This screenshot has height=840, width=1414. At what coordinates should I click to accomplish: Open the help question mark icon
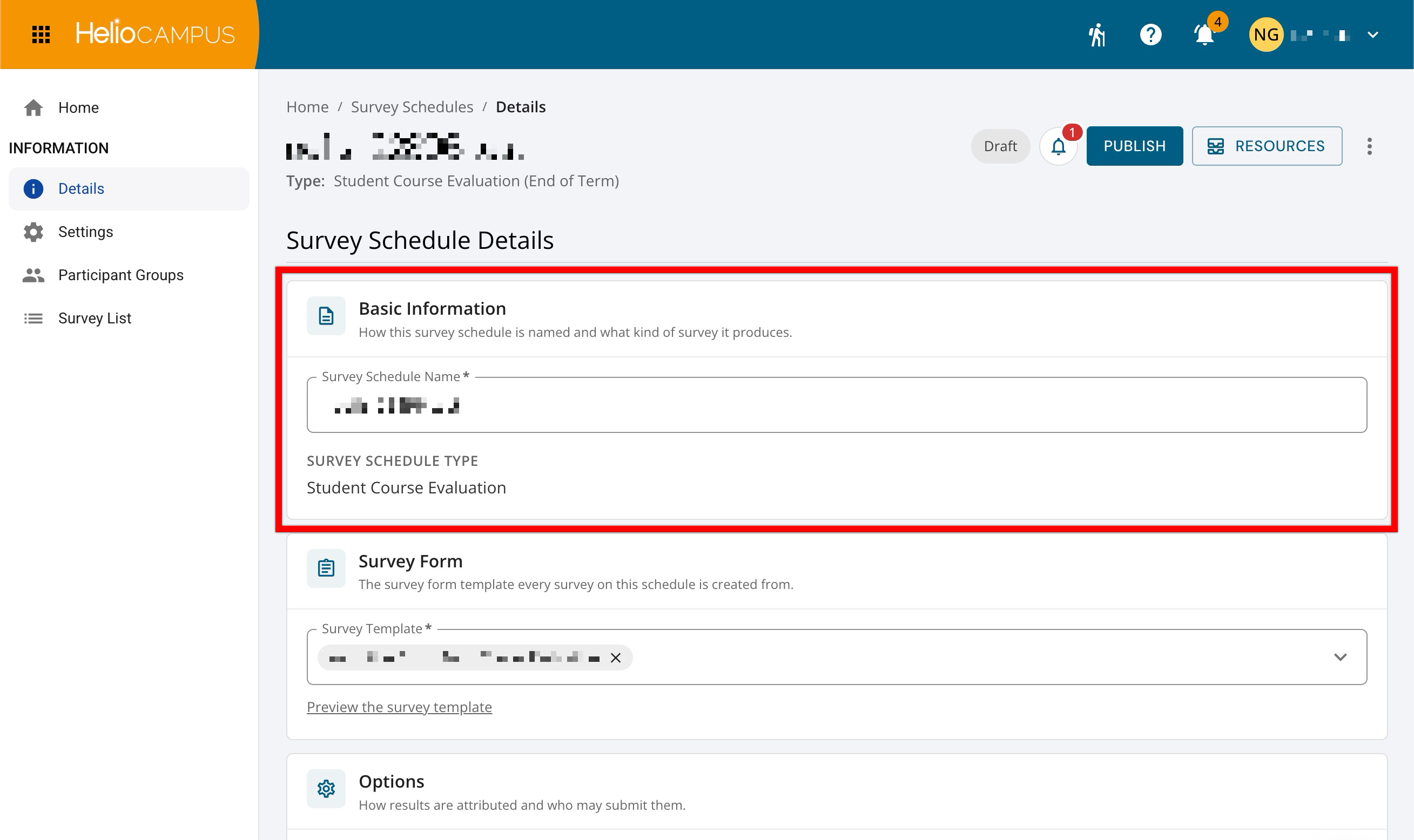point(1150,35)
